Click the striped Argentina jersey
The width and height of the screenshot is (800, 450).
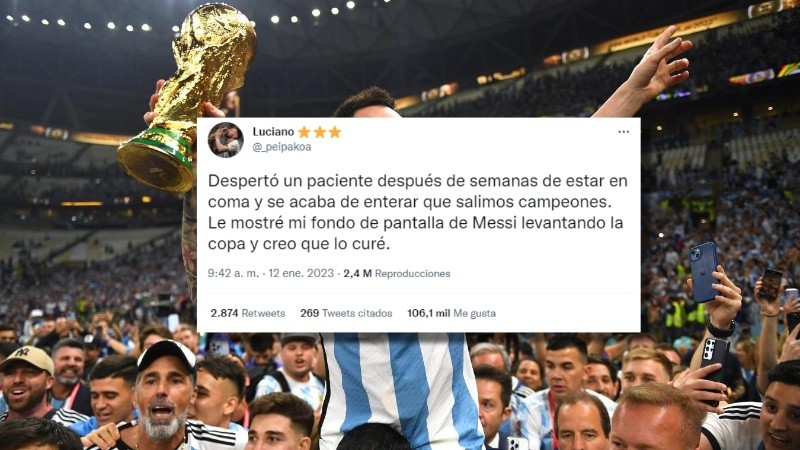point(401,391)
